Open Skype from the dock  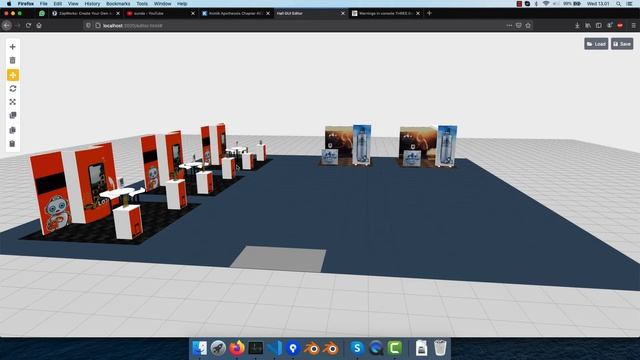(x=357, y=348)
